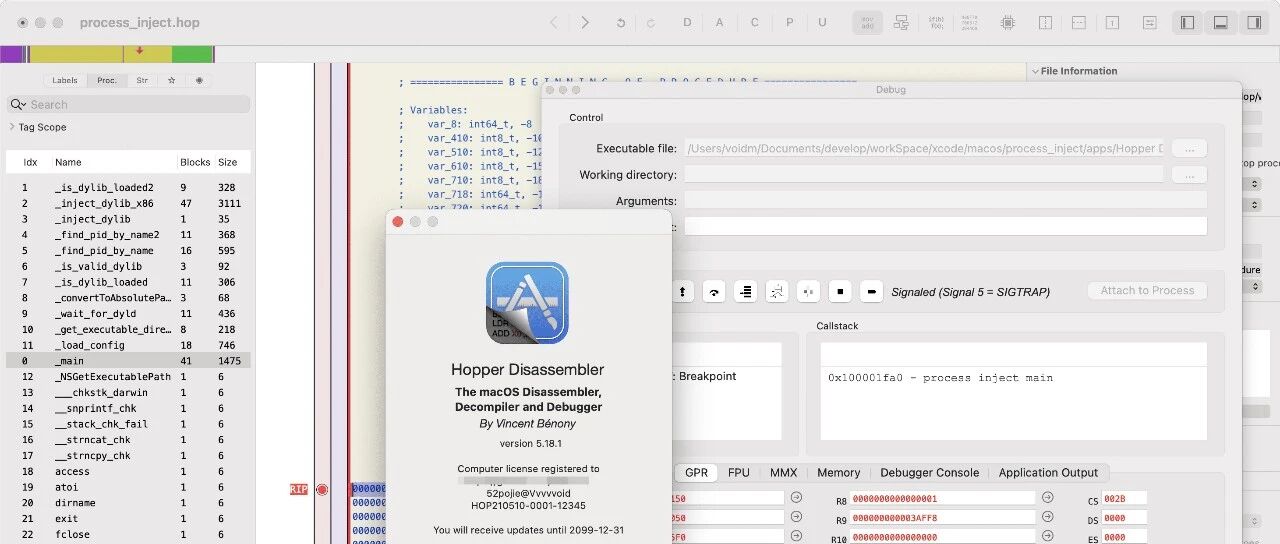Open the tab after the star tab

click(x=199, y=80)
